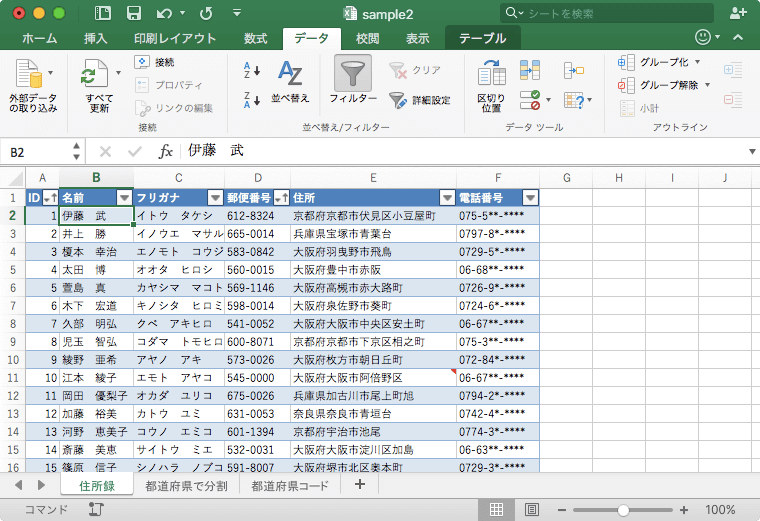Open the 名前 column filter dropdown
Screen dimensions: 760x521
(125, 198)
